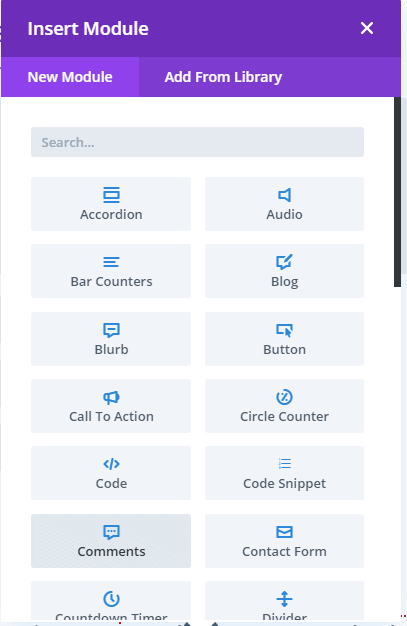Add the Bar Counters module

(111, 271)
